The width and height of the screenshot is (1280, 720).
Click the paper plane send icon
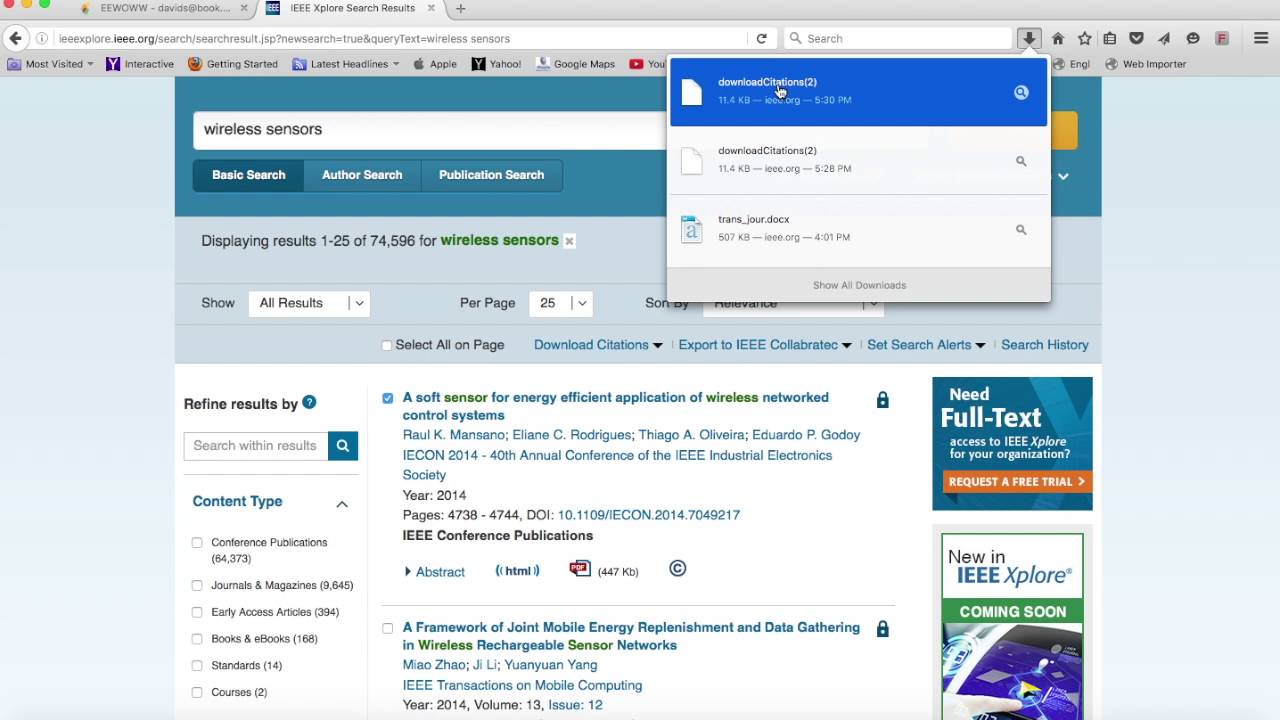coord(1164,38)
